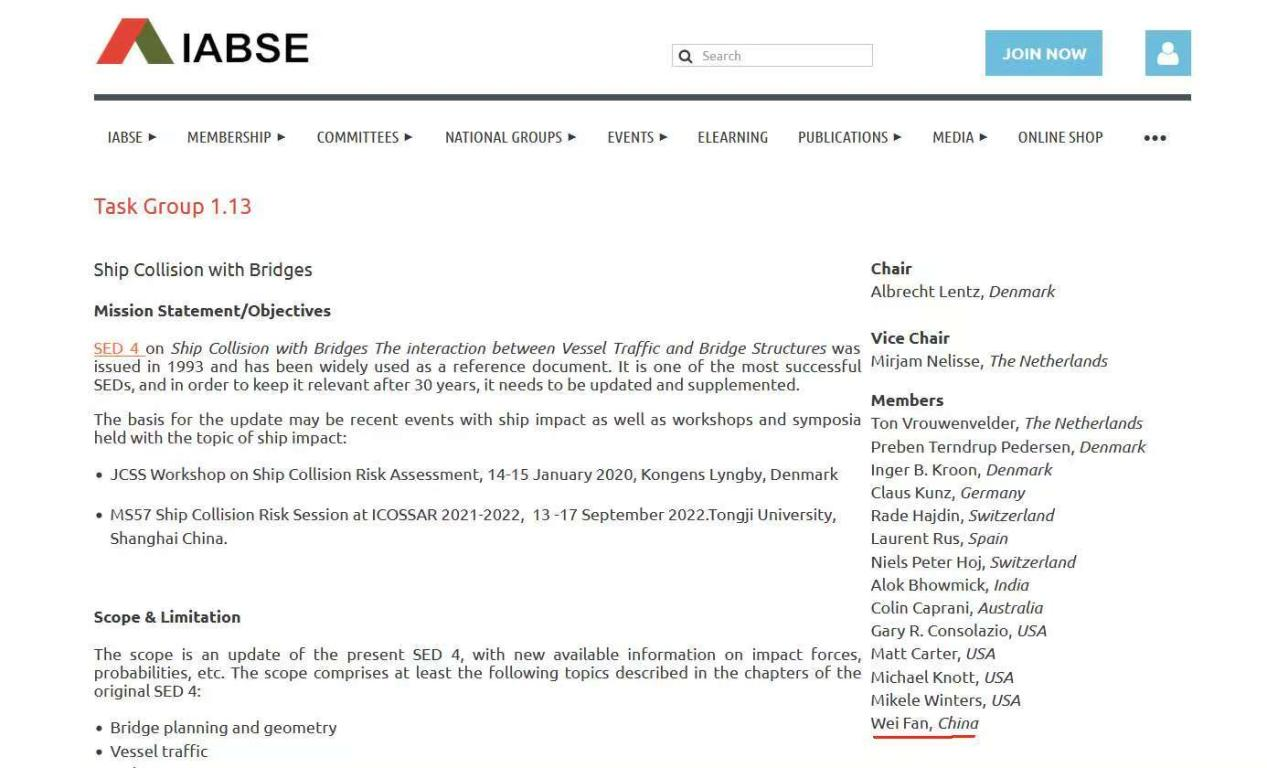The image size is (1267, 768).
Task: Click the IABSE logo
Action: click(x=202, y=43)
